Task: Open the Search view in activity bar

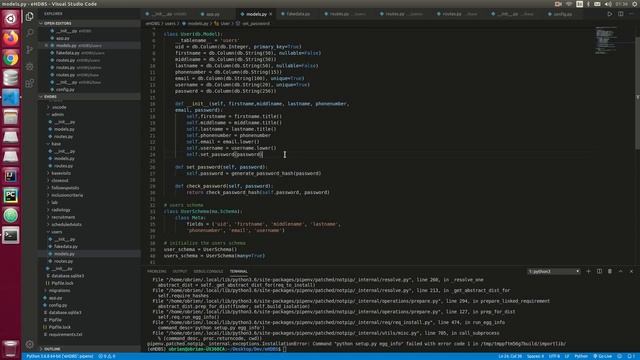Action: pyautogui.click(x=29, y=33)
